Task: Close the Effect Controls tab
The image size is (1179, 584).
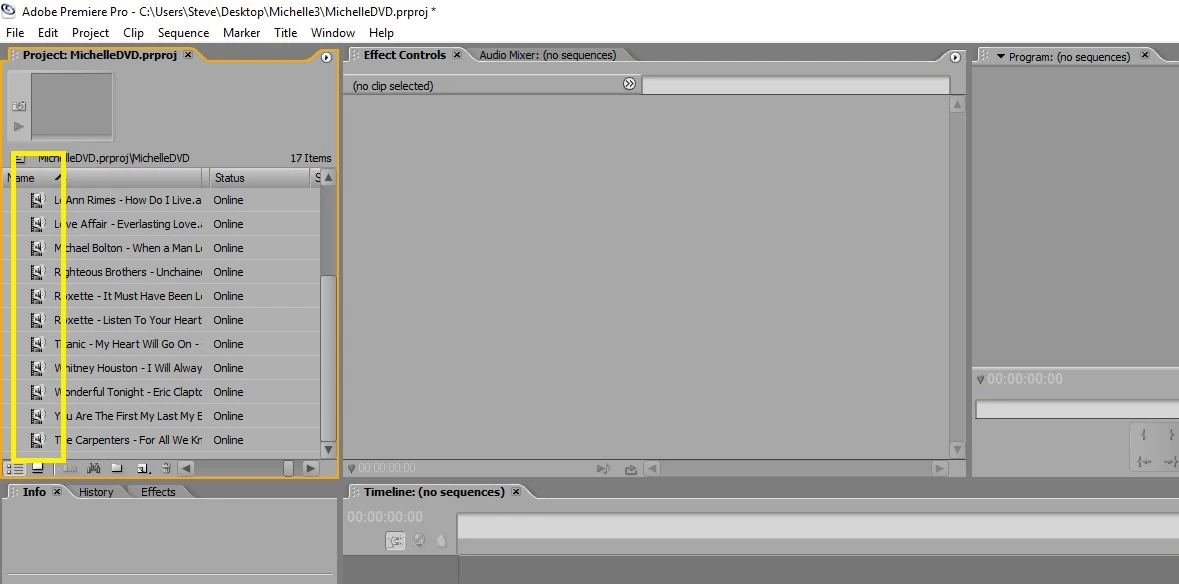Action: pyautogui.click(x=456, y=55)
